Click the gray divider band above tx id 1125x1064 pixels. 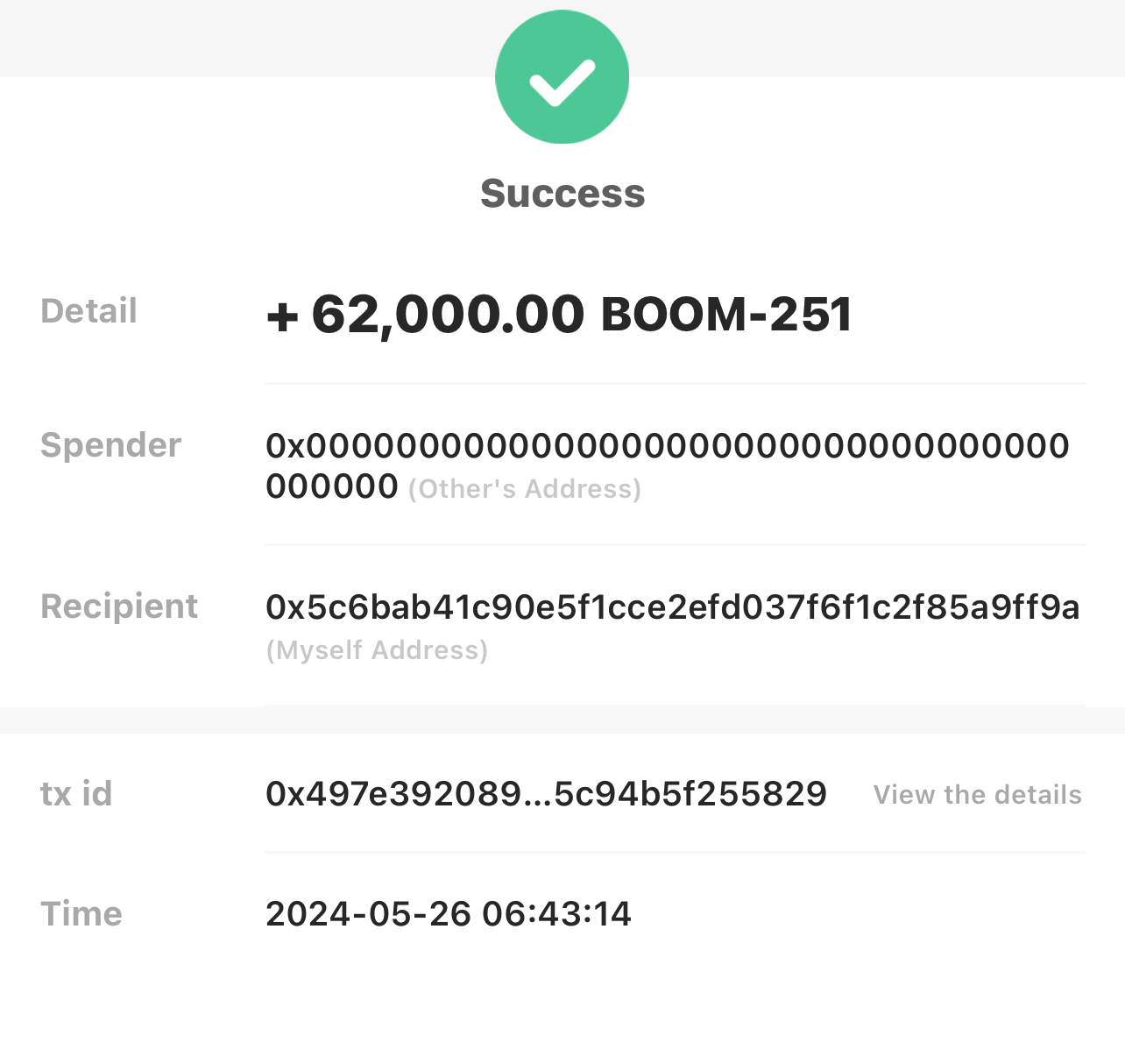click(x=562, y=720)
